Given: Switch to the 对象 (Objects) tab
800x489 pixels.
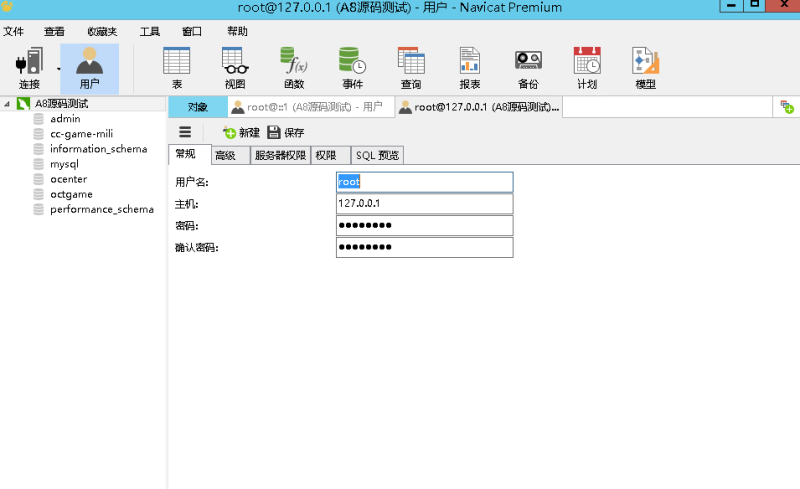Looking at the screenshot, I should click(198, 107).
